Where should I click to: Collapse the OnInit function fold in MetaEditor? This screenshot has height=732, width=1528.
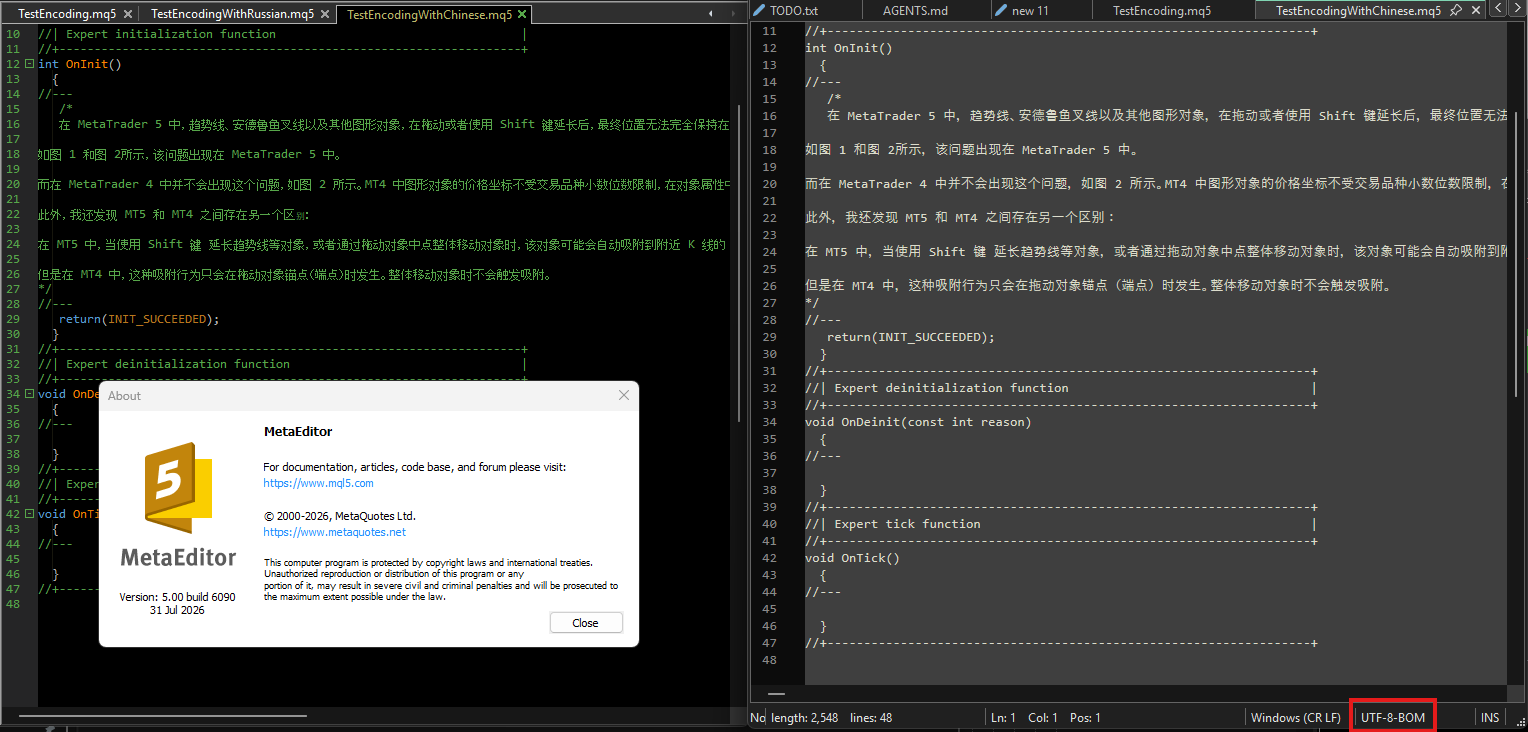tap(29, 64)
